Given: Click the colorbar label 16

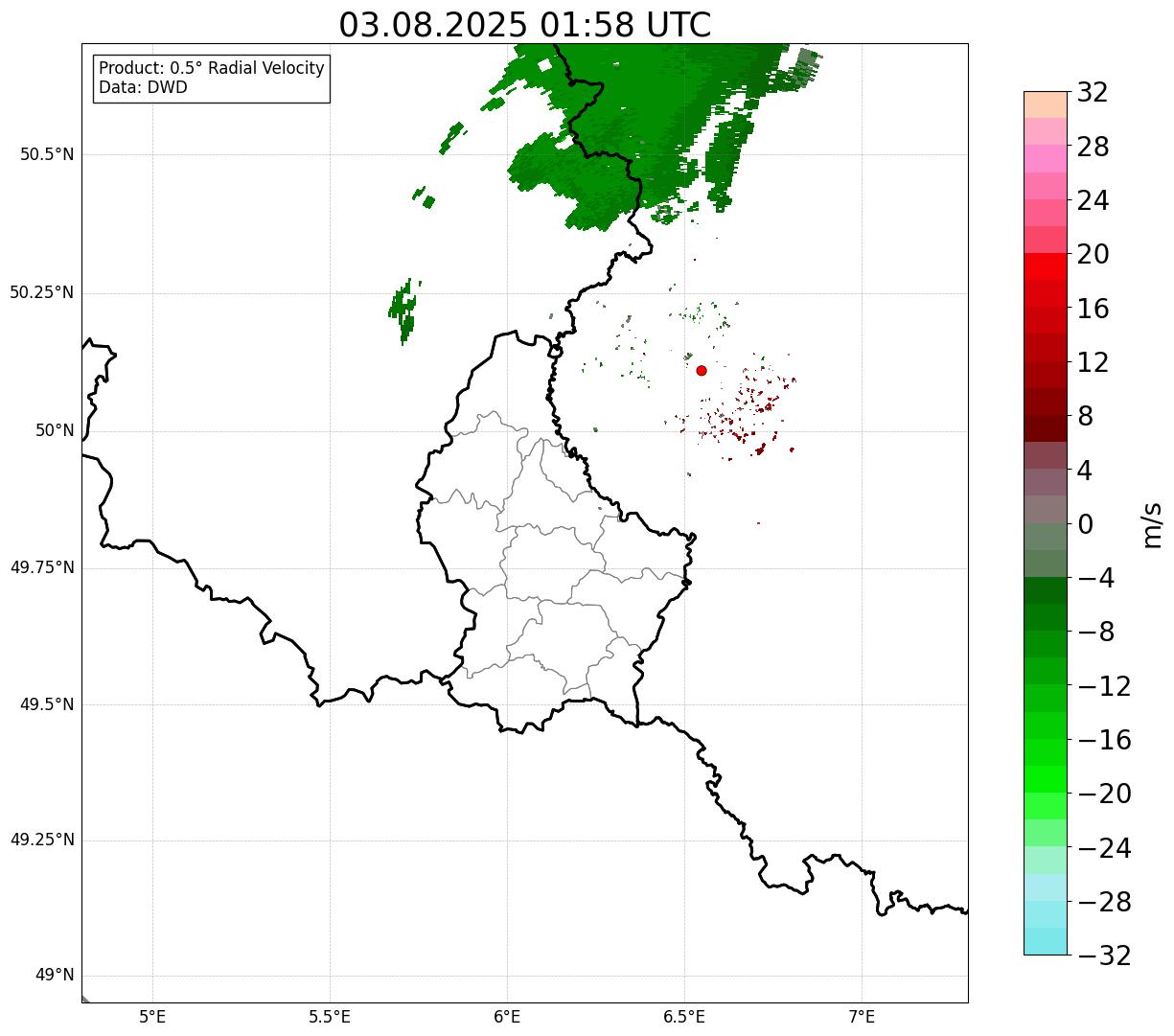Looking at the screenshot, I should pos(1093,309).
